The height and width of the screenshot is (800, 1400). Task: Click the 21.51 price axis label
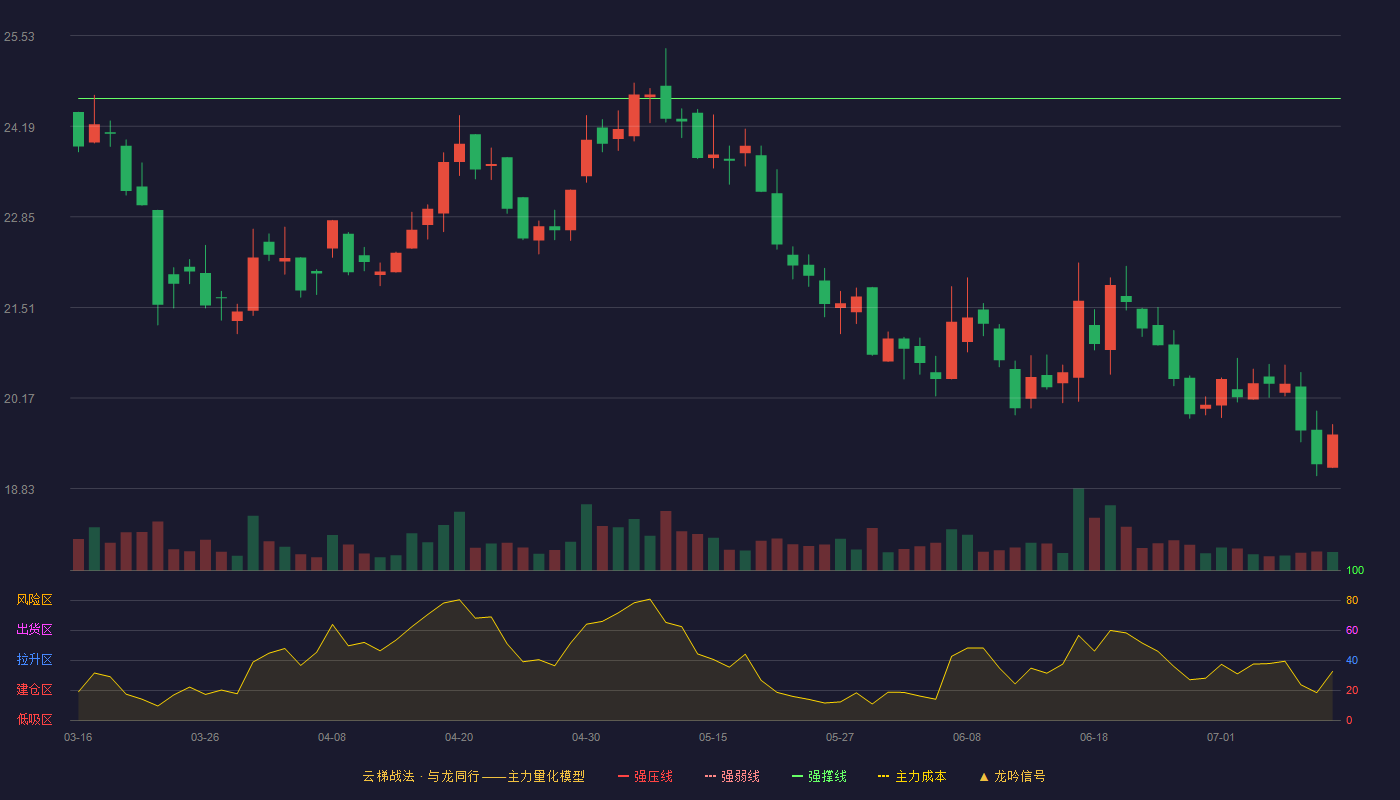(x=19, y=309)
